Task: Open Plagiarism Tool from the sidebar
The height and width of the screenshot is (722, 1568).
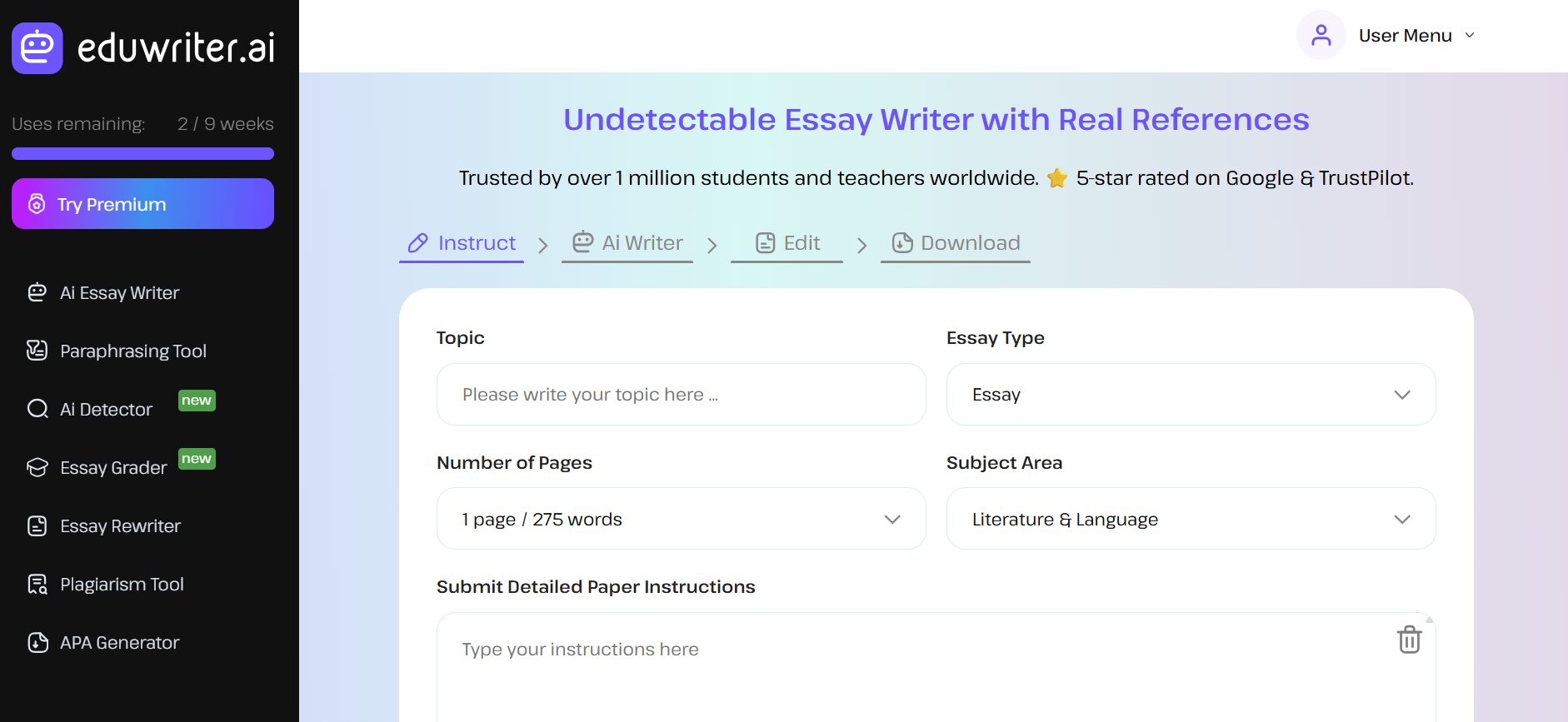Action: click(x=122, y=585)
